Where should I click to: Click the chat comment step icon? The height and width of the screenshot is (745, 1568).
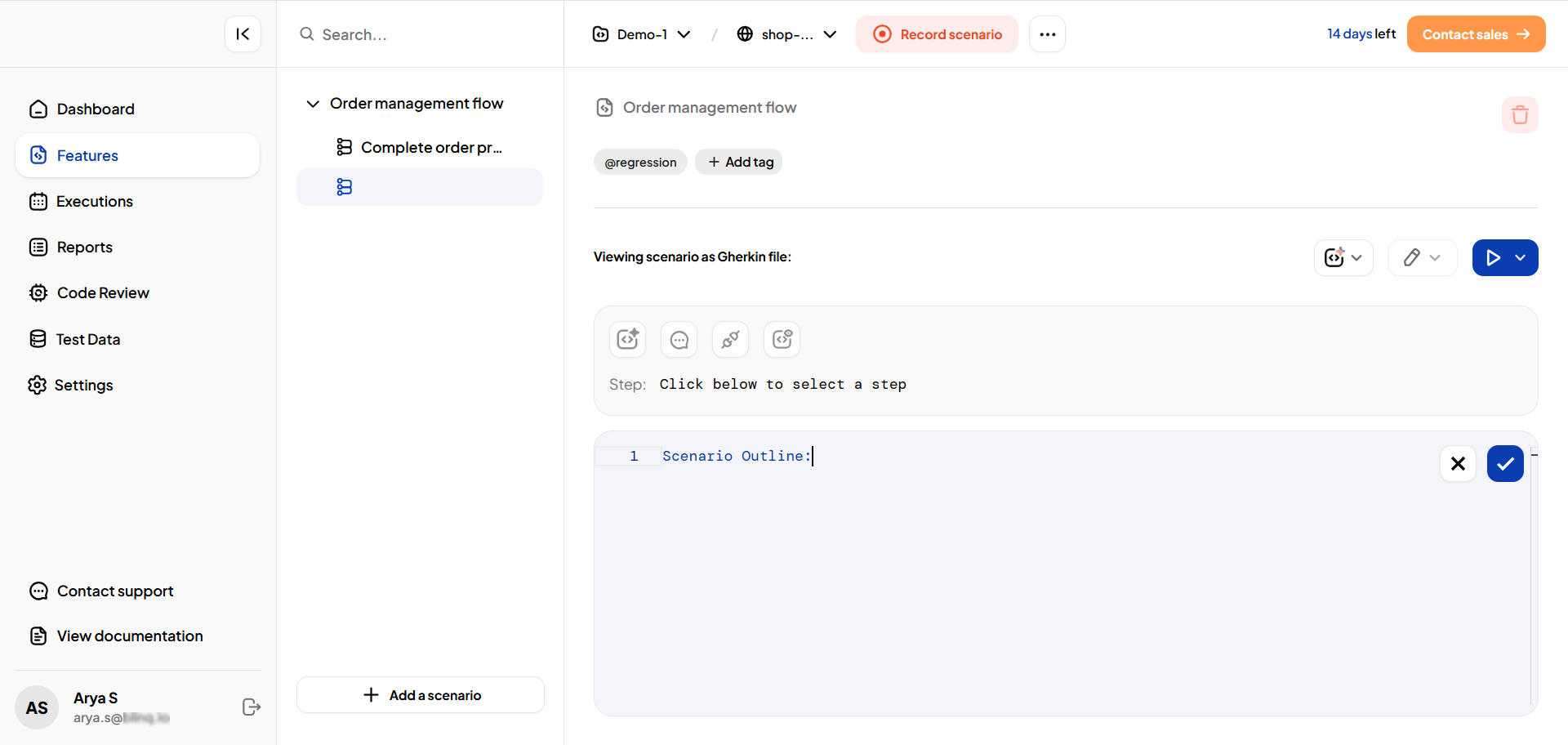[x=679, y=339]
